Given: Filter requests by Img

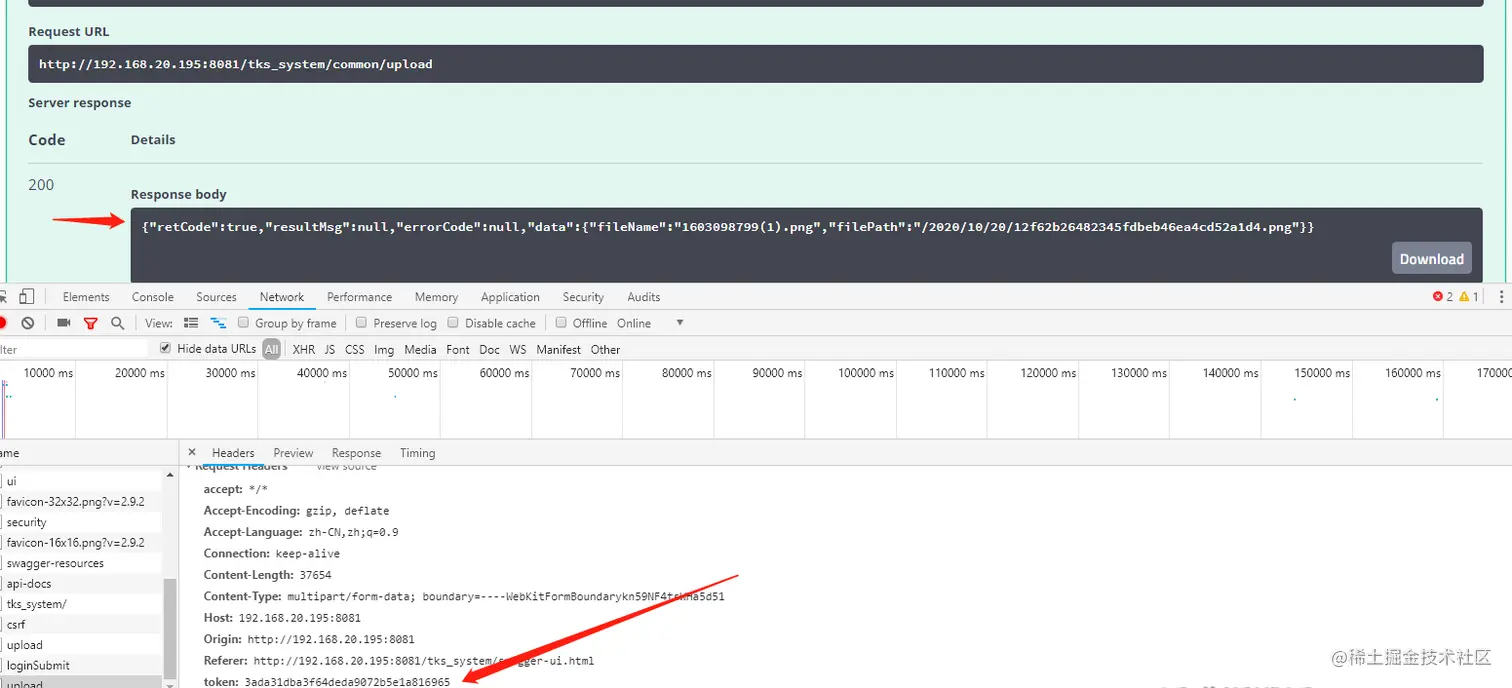Looking at the screenshot, I should [384, 349].
